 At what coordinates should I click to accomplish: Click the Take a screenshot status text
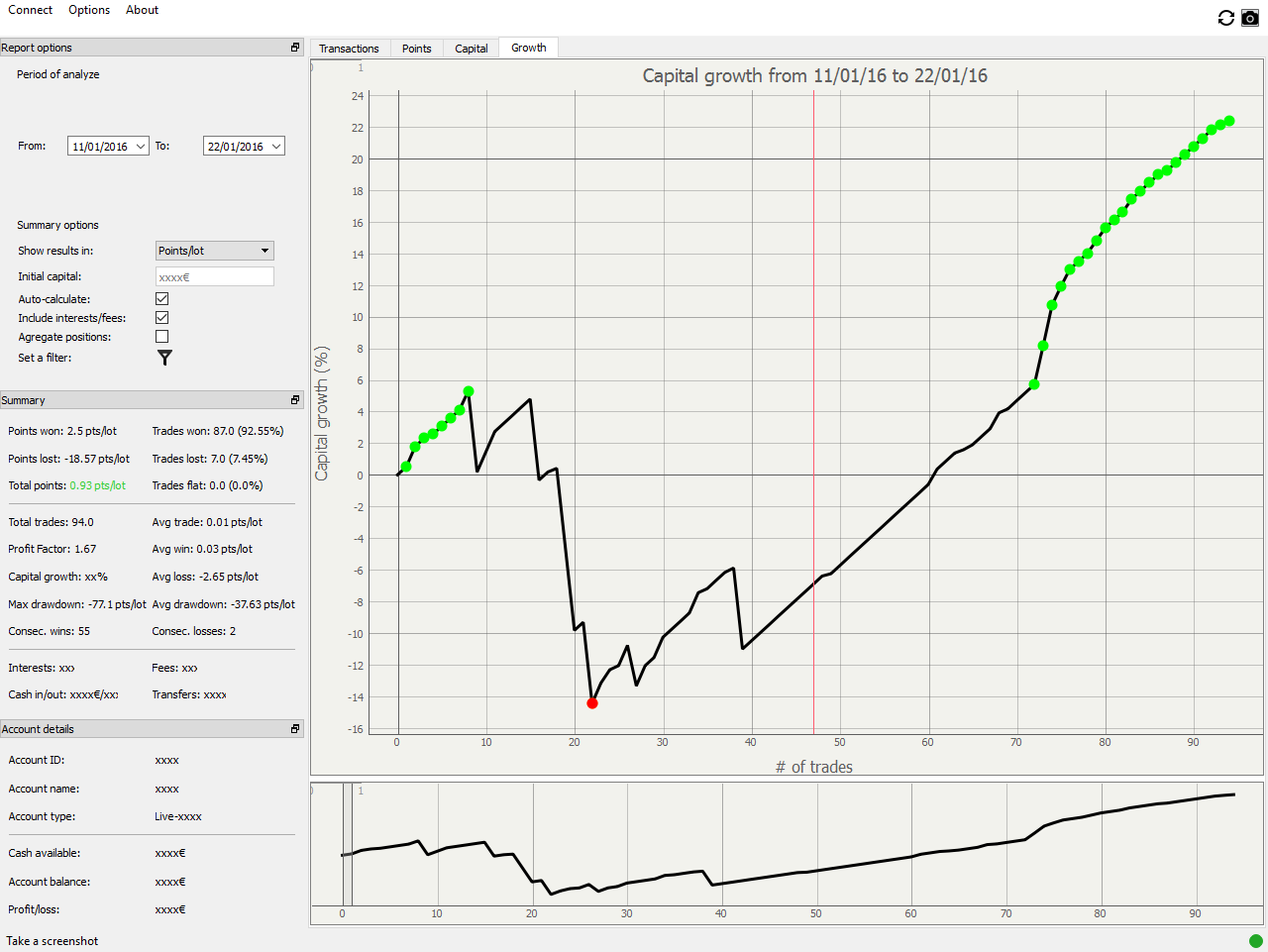click(x=53, y=941)
